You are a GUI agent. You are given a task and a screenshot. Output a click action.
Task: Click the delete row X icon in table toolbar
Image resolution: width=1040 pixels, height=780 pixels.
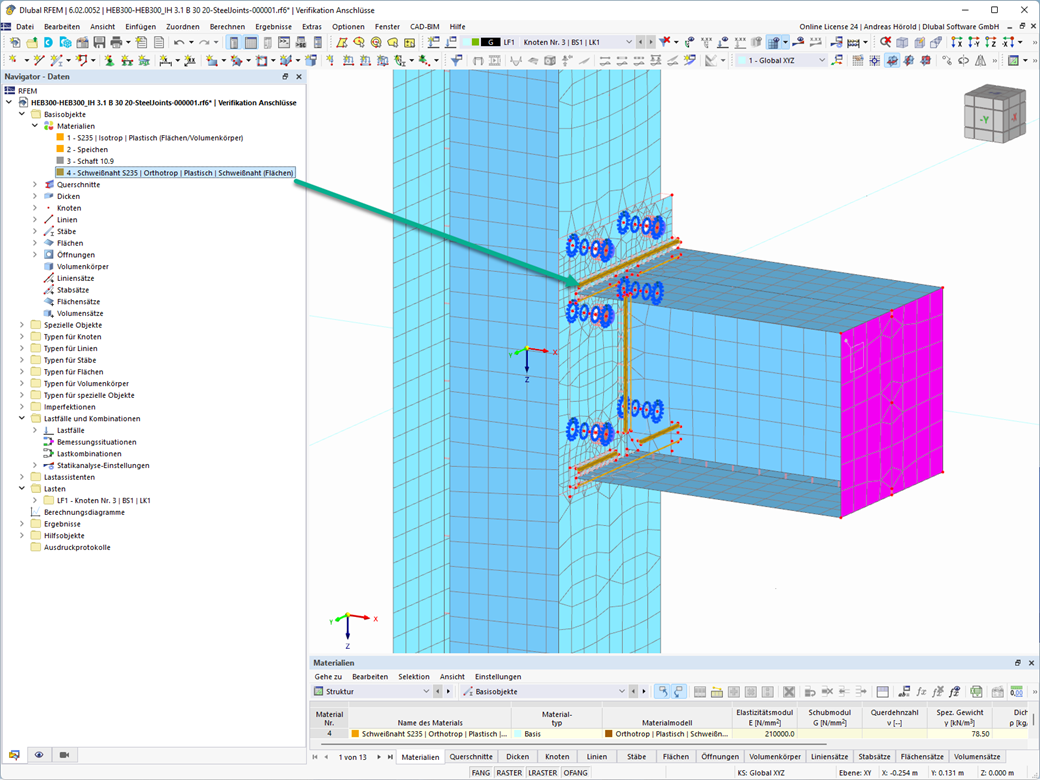point(789,692)
